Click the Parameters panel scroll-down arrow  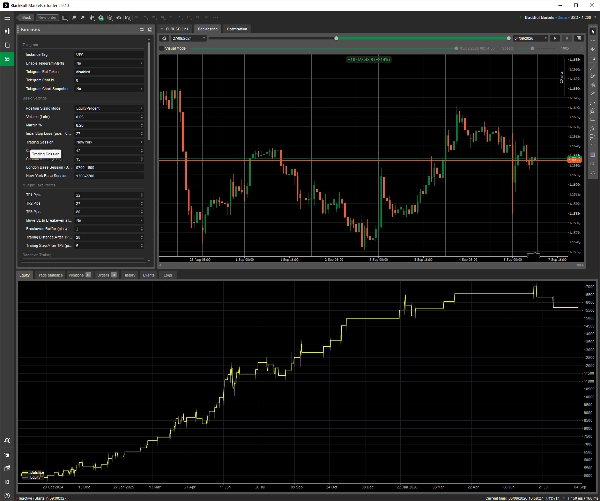tap(149, 261)
